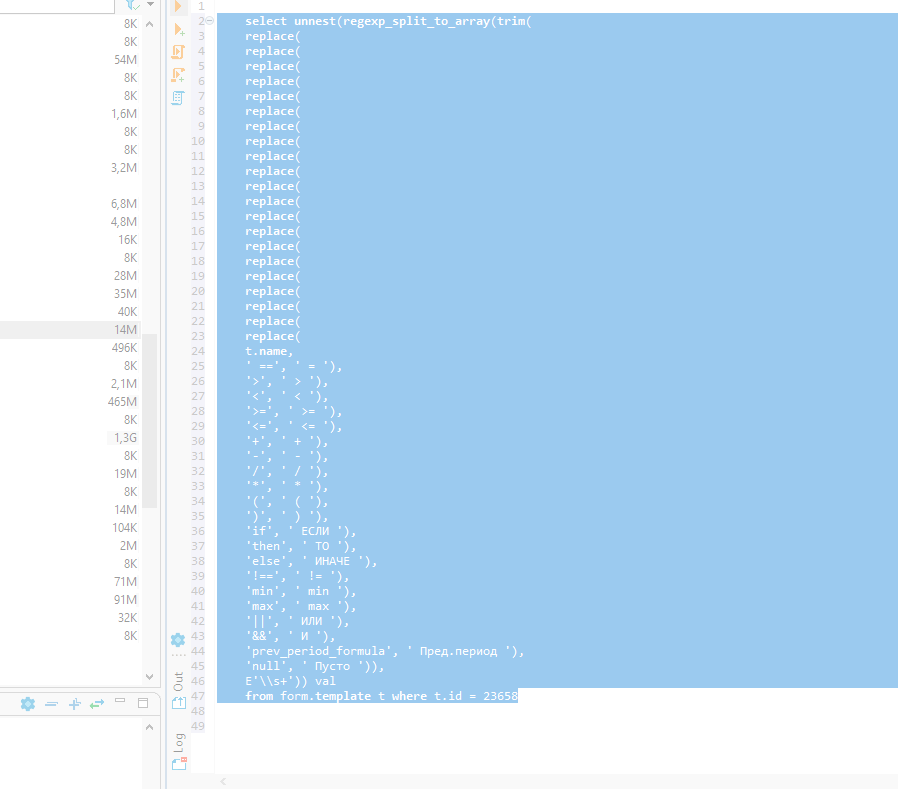Screen dimensions: 899x789
Task: Select the row with size 19M
Action: [70, 474]
